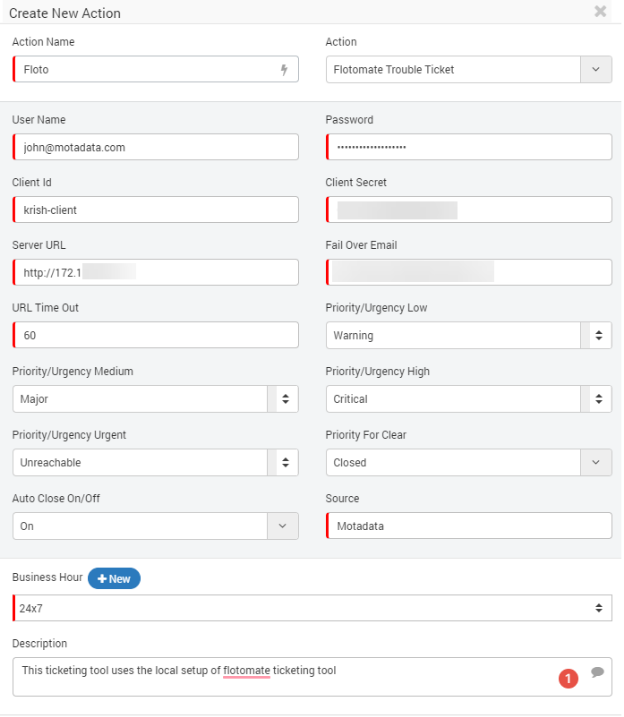Click the lightning bolt icon in Action Name
Image resolution: width=624 pixels, height=717 pixels.
[x=284, y=70]
